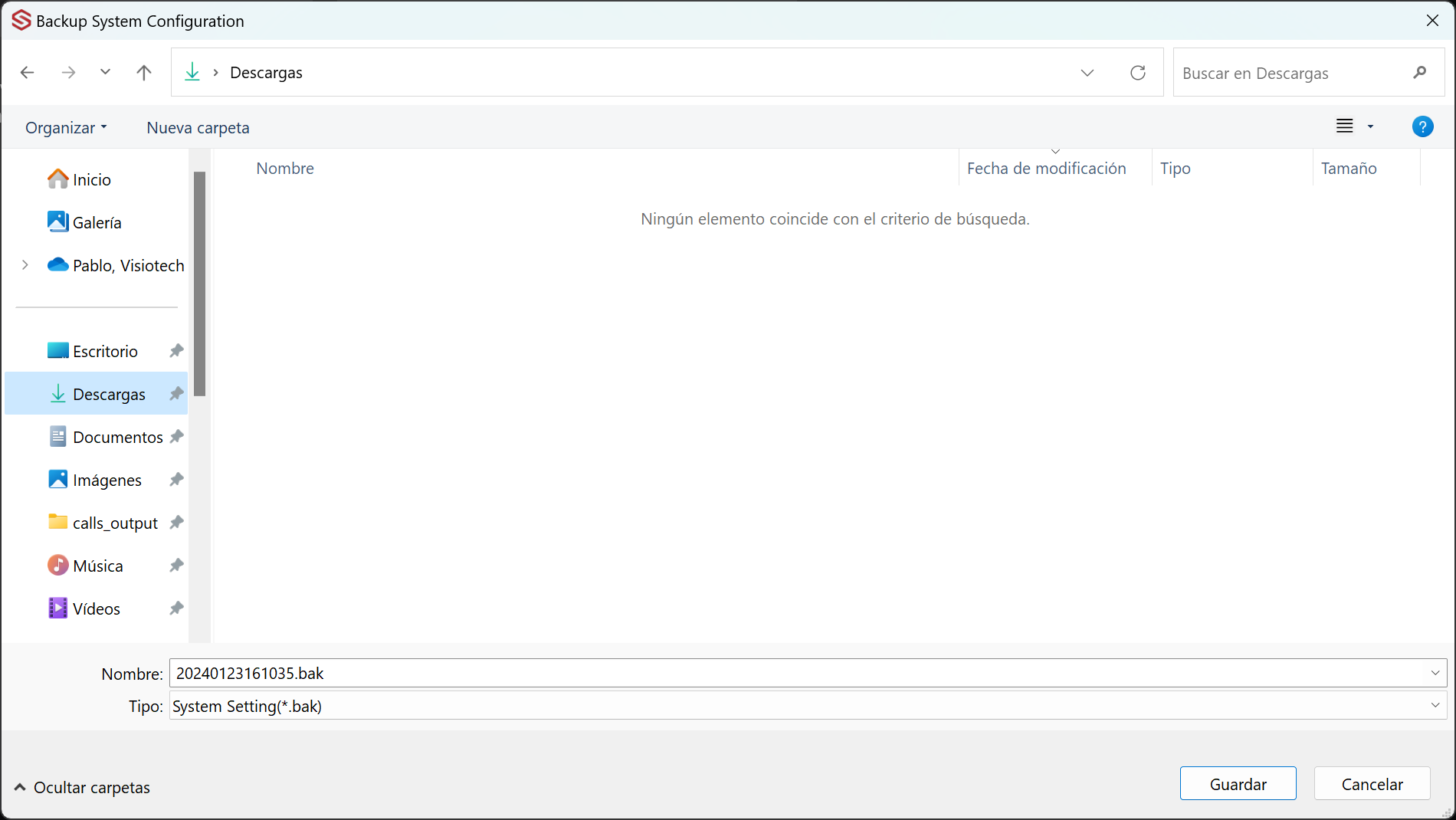Open the Descargas folder icon in sidebar
1456x820 pixels.
[x=57, y=393]
